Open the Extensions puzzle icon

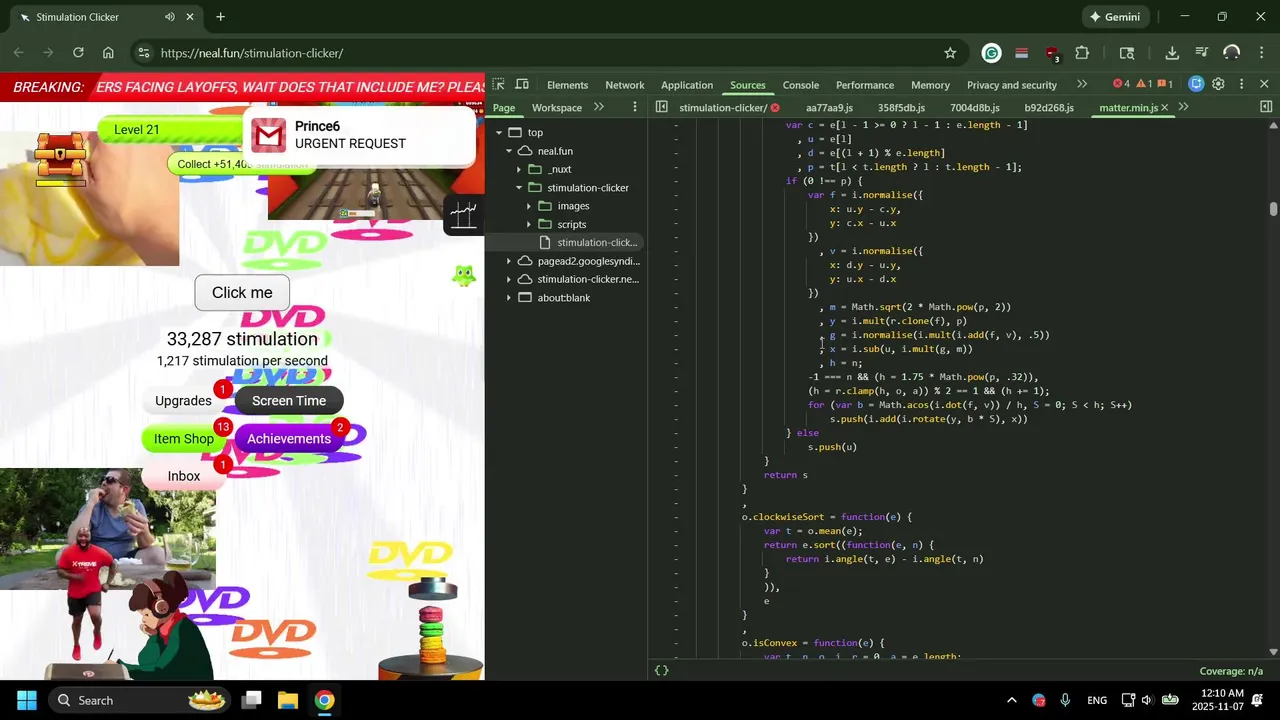pos(1082,53)
